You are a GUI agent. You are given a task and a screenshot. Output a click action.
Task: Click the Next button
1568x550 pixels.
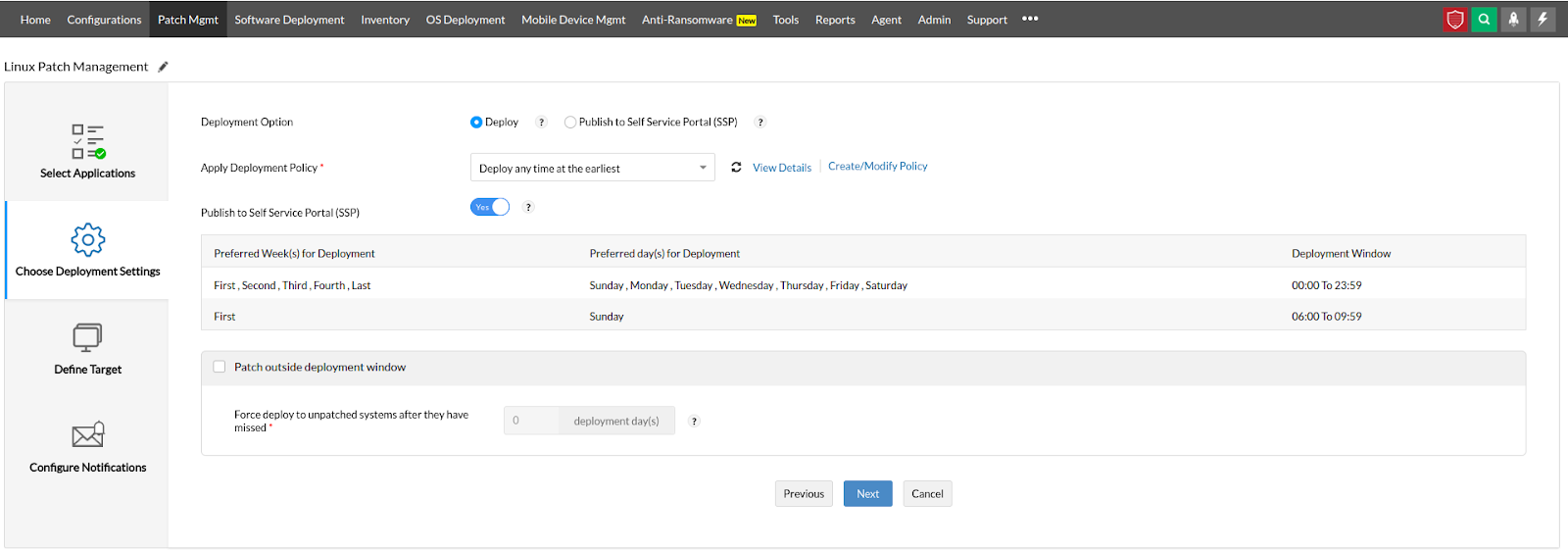[867, 493]
